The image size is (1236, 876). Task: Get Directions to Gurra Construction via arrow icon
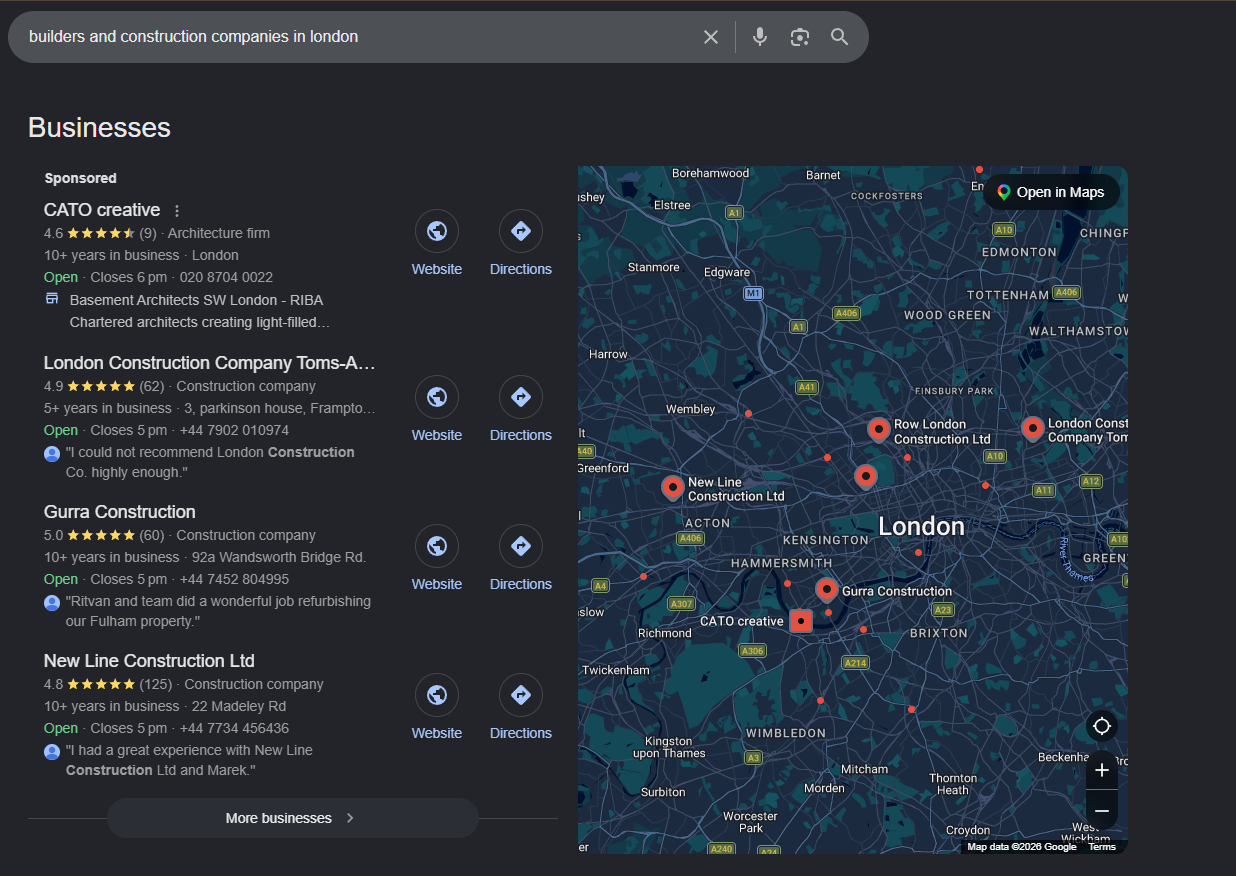click(x=521, y=546)
